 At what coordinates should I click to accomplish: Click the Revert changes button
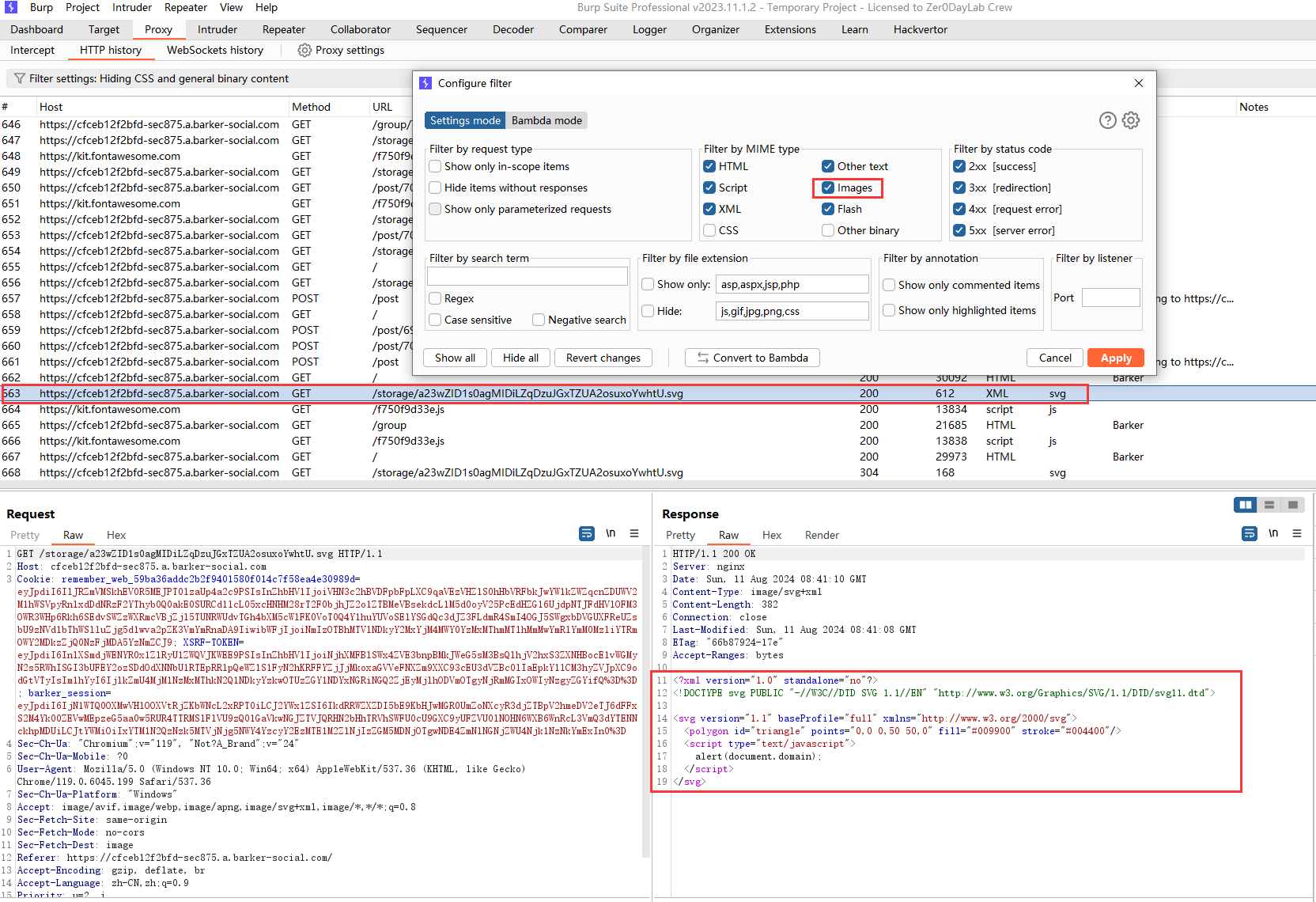(x=603, y=358)
